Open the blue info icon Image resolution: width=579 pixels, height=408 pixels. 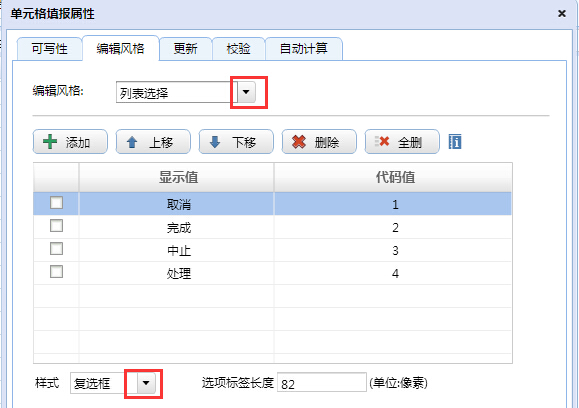click(x=455, y=142)
